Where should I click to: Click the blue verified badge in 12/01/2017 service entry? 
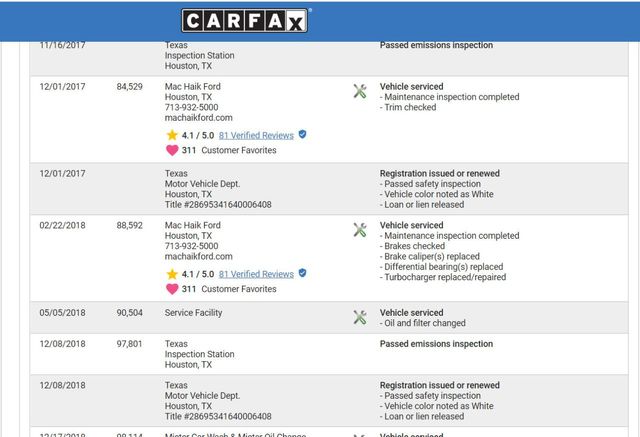pyautogui.click(x=302, y=134)
